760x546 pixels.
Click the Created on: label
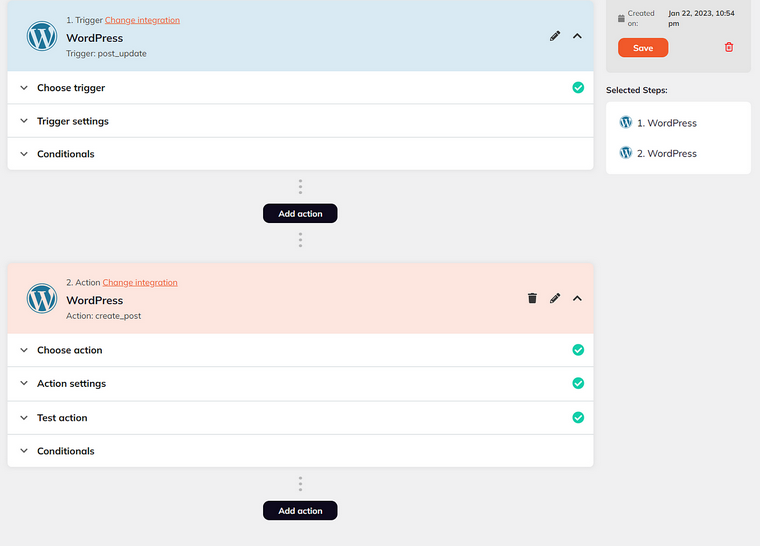coord(641,18)
